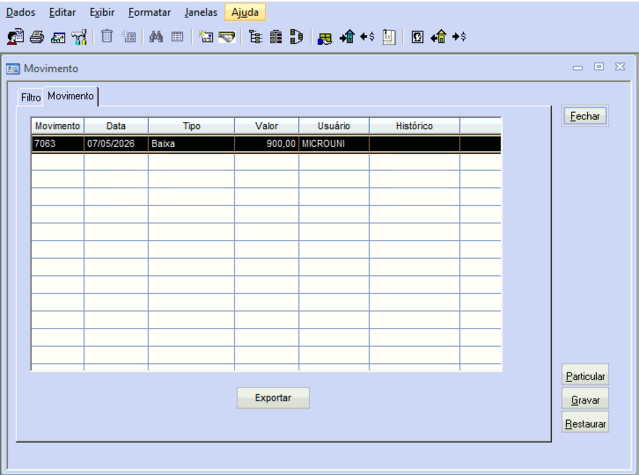Click the Exportar button

coord(273,398)
